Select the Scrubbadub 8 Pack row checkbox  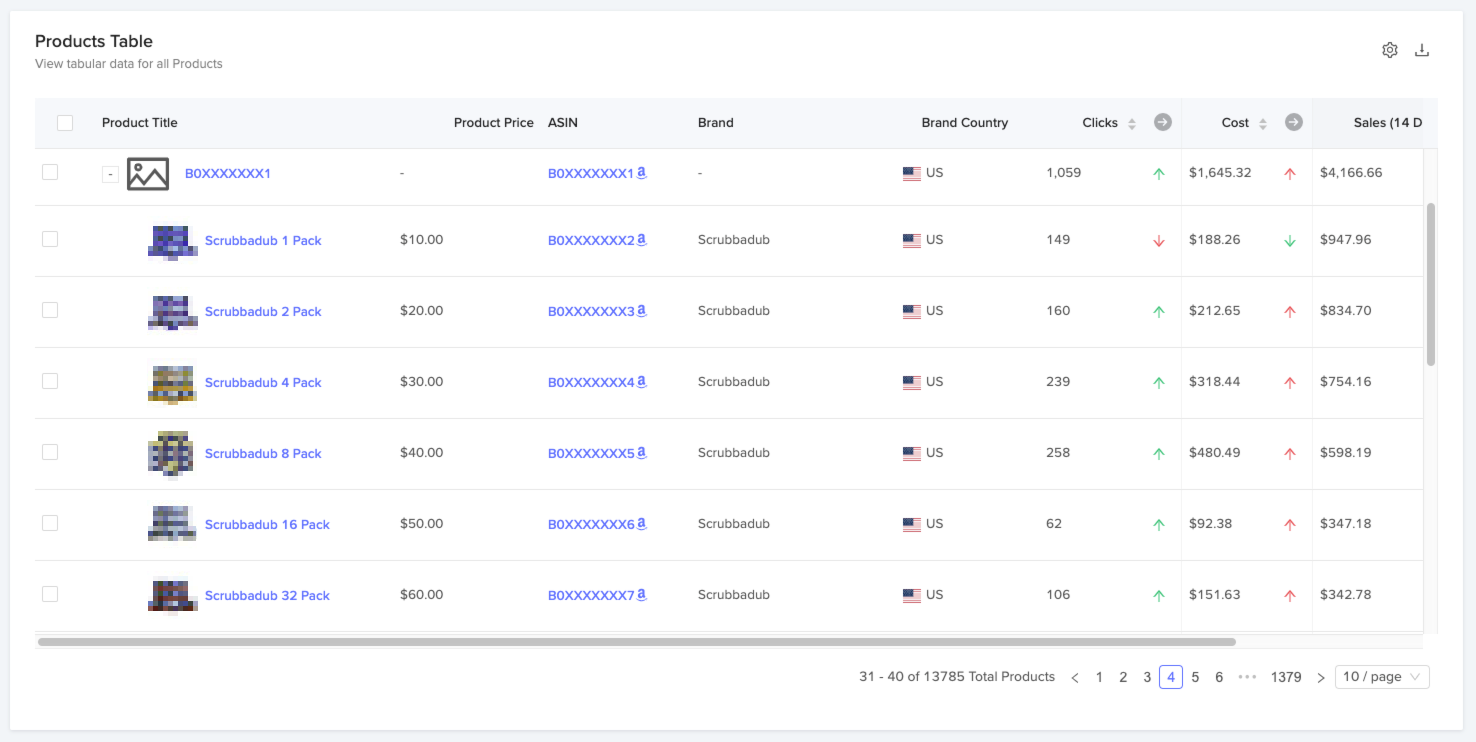click(50, 452)
